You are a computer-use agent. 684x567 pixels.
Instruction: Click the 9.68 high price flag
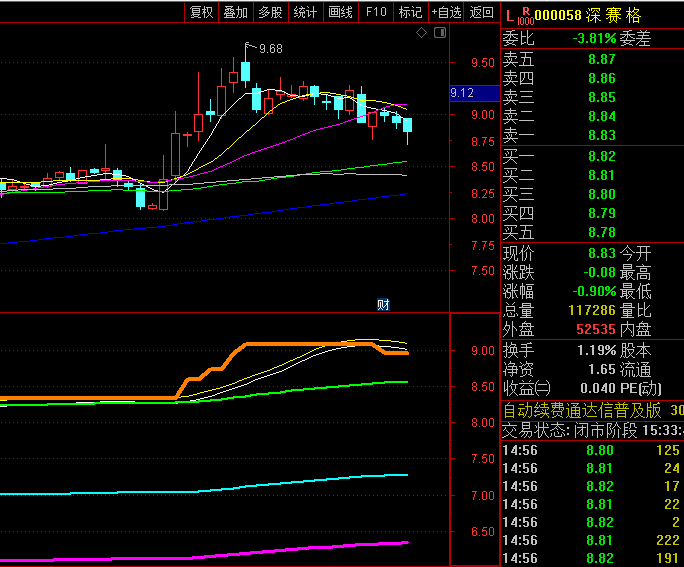coord(269,48)
